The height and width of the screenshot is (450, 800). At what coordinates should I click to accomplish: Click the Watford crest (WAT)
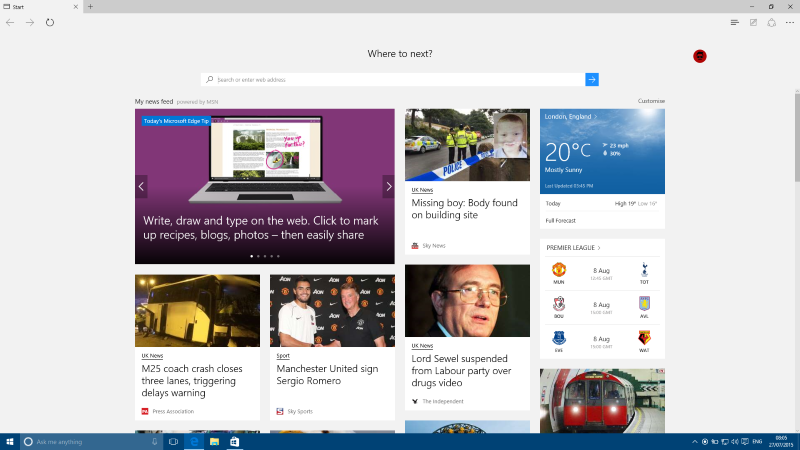tap(644, 338)
